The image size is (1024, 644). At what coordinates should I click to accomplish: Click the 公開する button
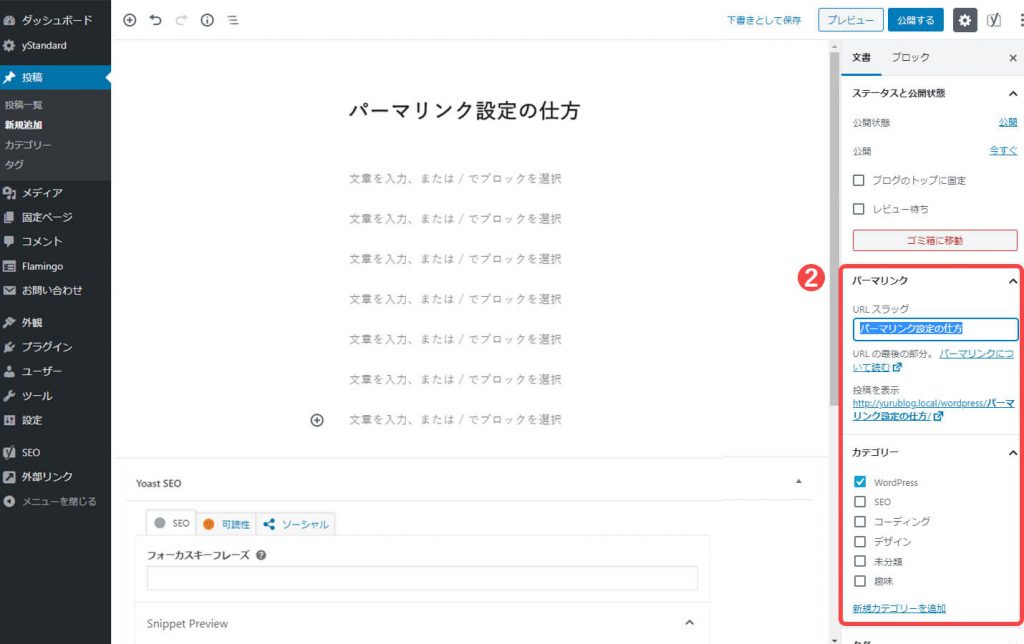(x=915, y=20)
